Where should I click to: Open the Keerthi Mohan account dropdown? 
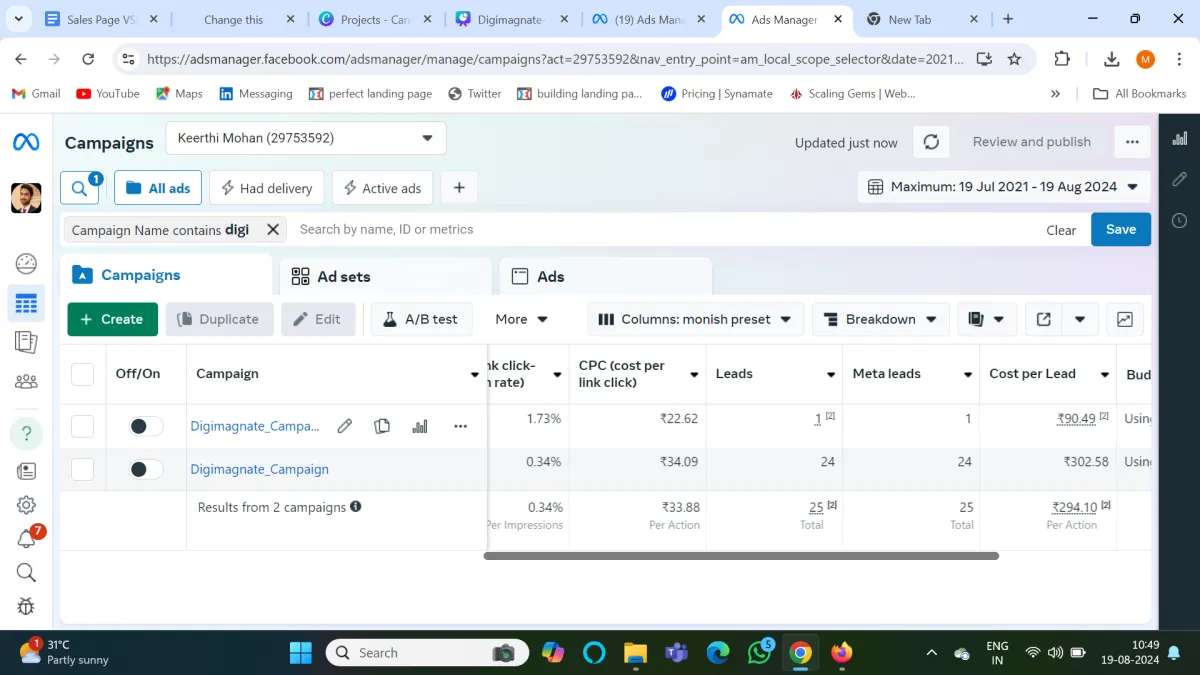tap(306, 138)
